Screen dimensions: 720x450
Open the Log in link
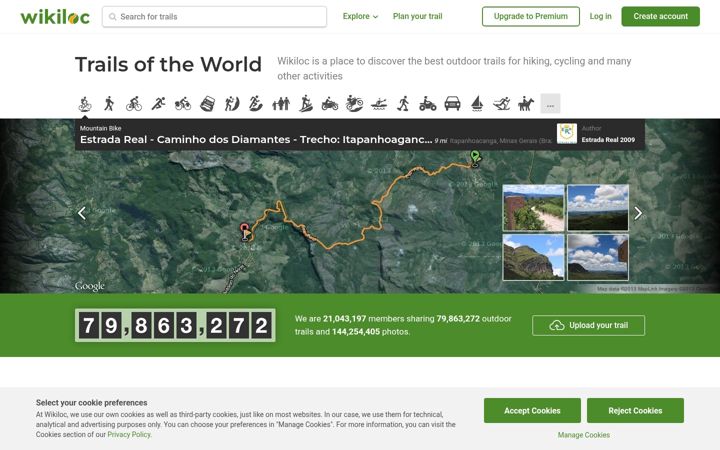point(601,17)
